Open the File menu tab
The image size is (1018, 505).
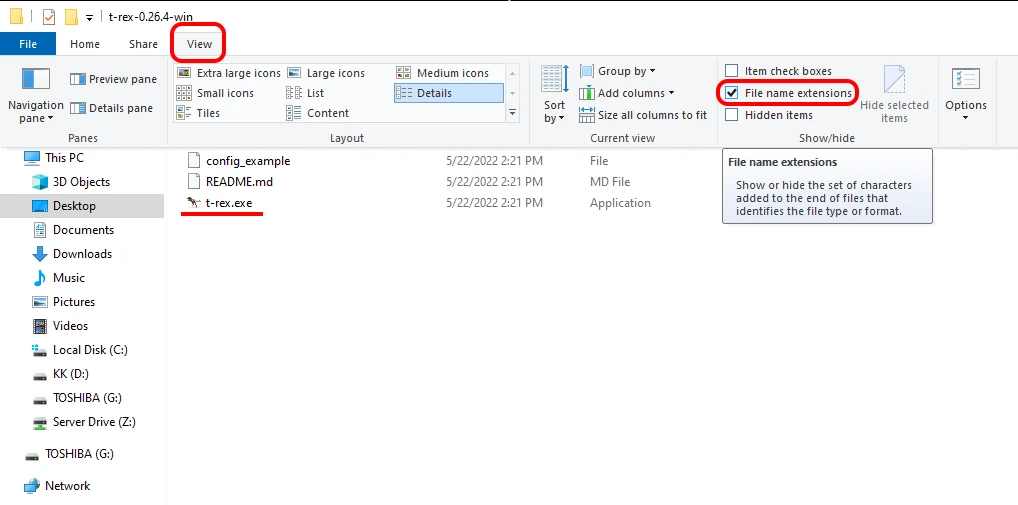28,44
